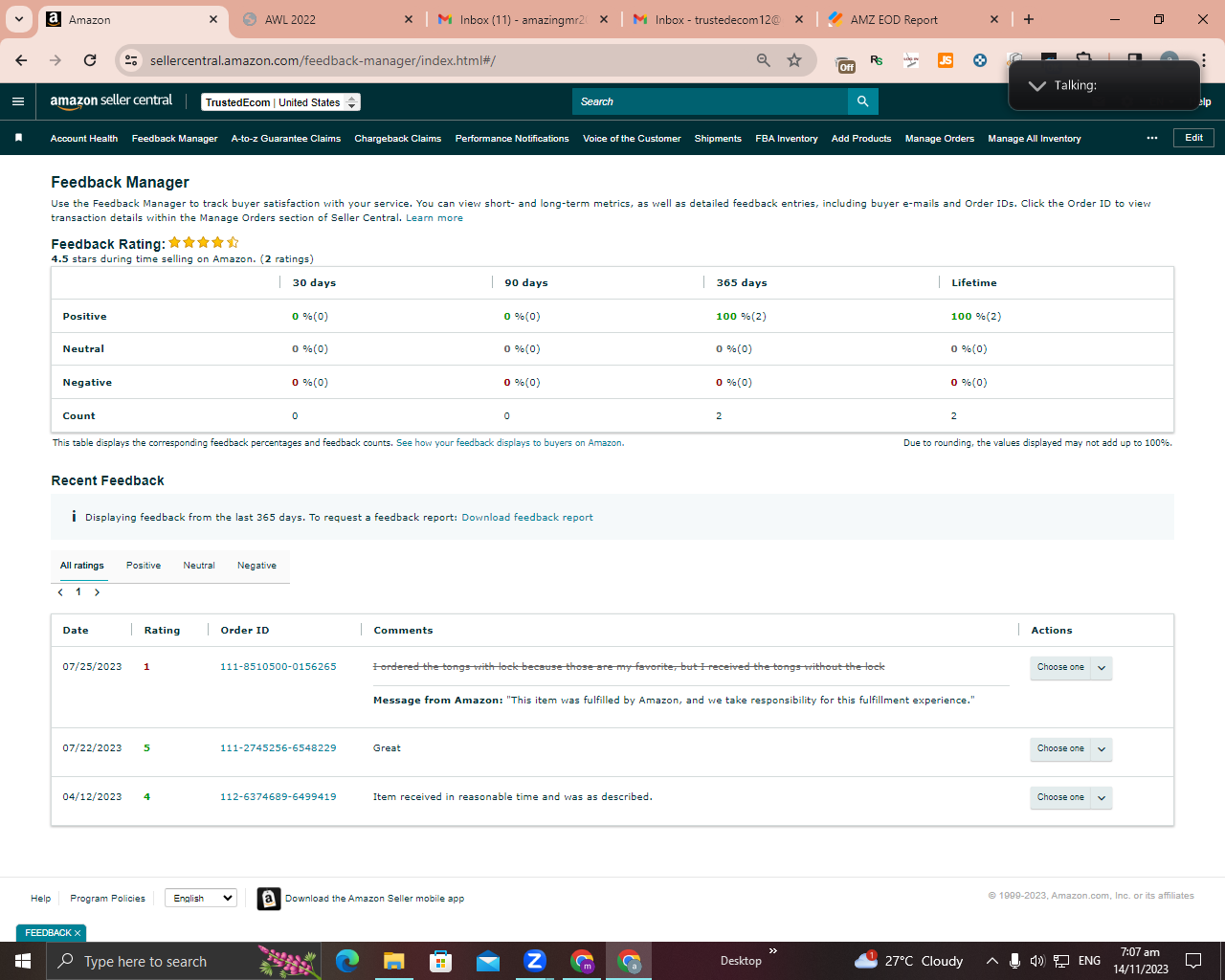Go back to the previous page

[x=22, y=60]
